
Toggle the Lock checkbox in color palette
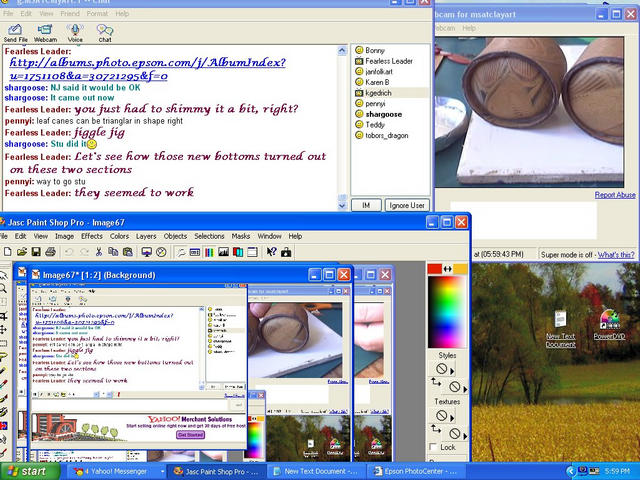[433, 447]
